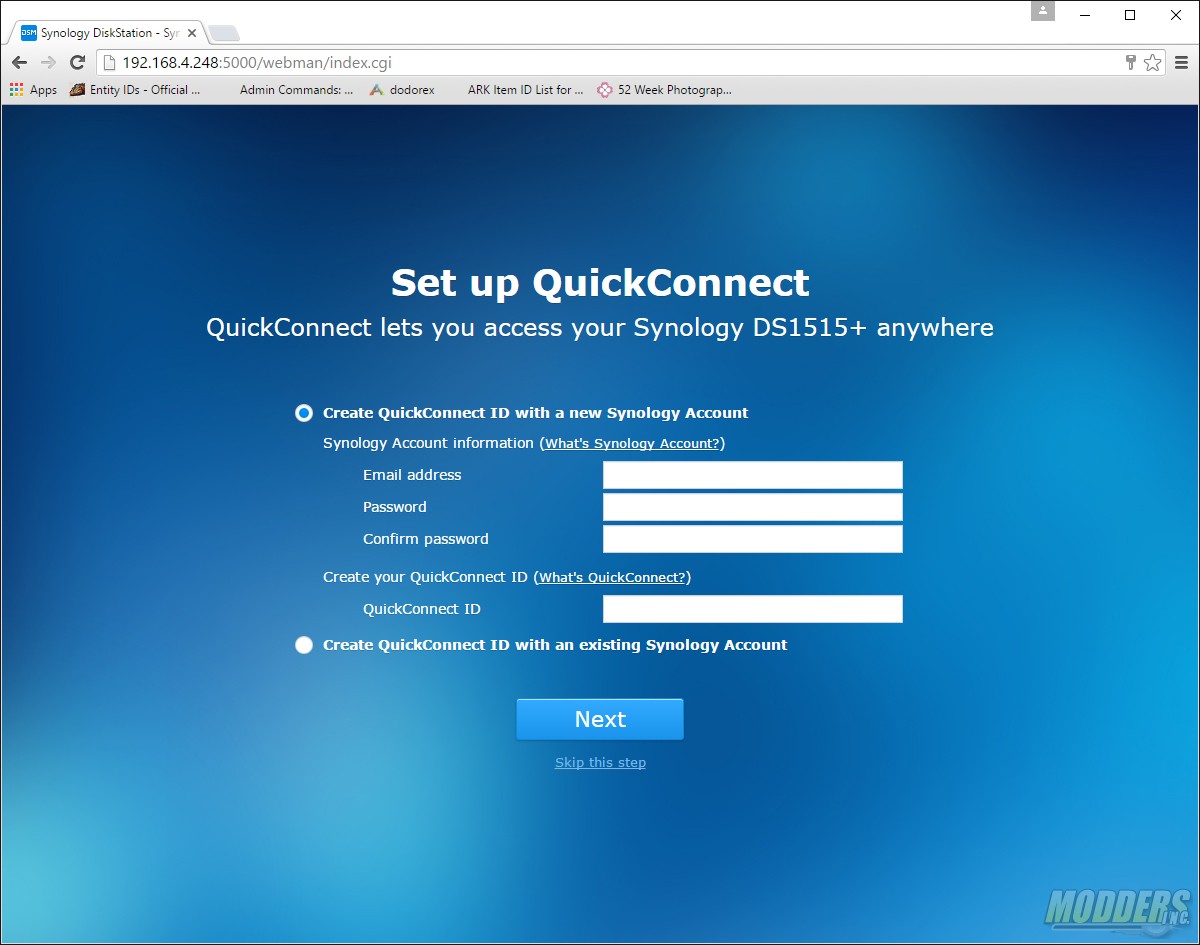
Task: Reload the page with the refresh icon
Action: point(77,62)
